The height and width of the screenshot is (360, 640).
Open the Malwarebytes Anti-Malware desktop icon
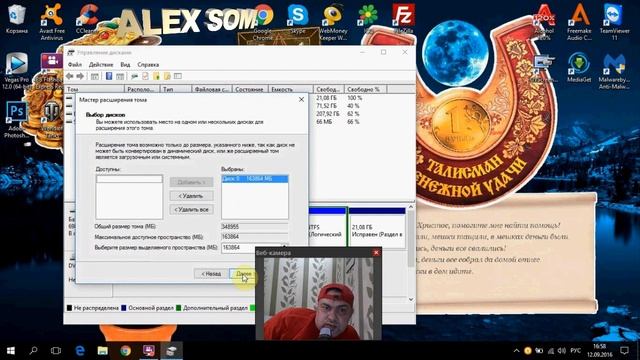tap(614, 71)
